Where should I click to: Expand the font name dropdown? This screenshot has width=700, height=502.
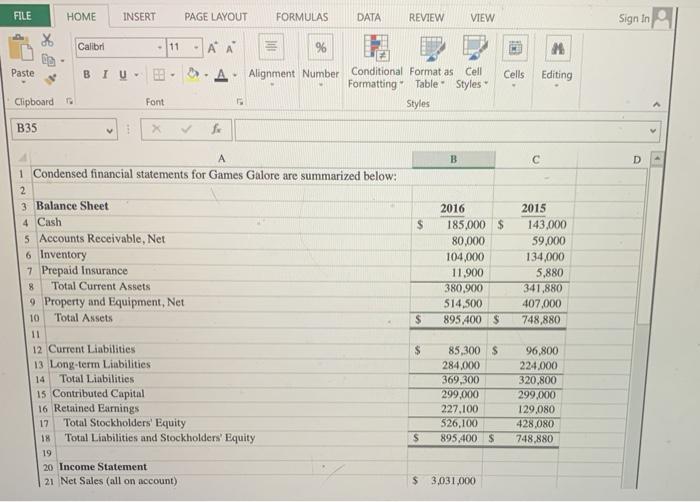pyautogui.click(x=160, y=47)
